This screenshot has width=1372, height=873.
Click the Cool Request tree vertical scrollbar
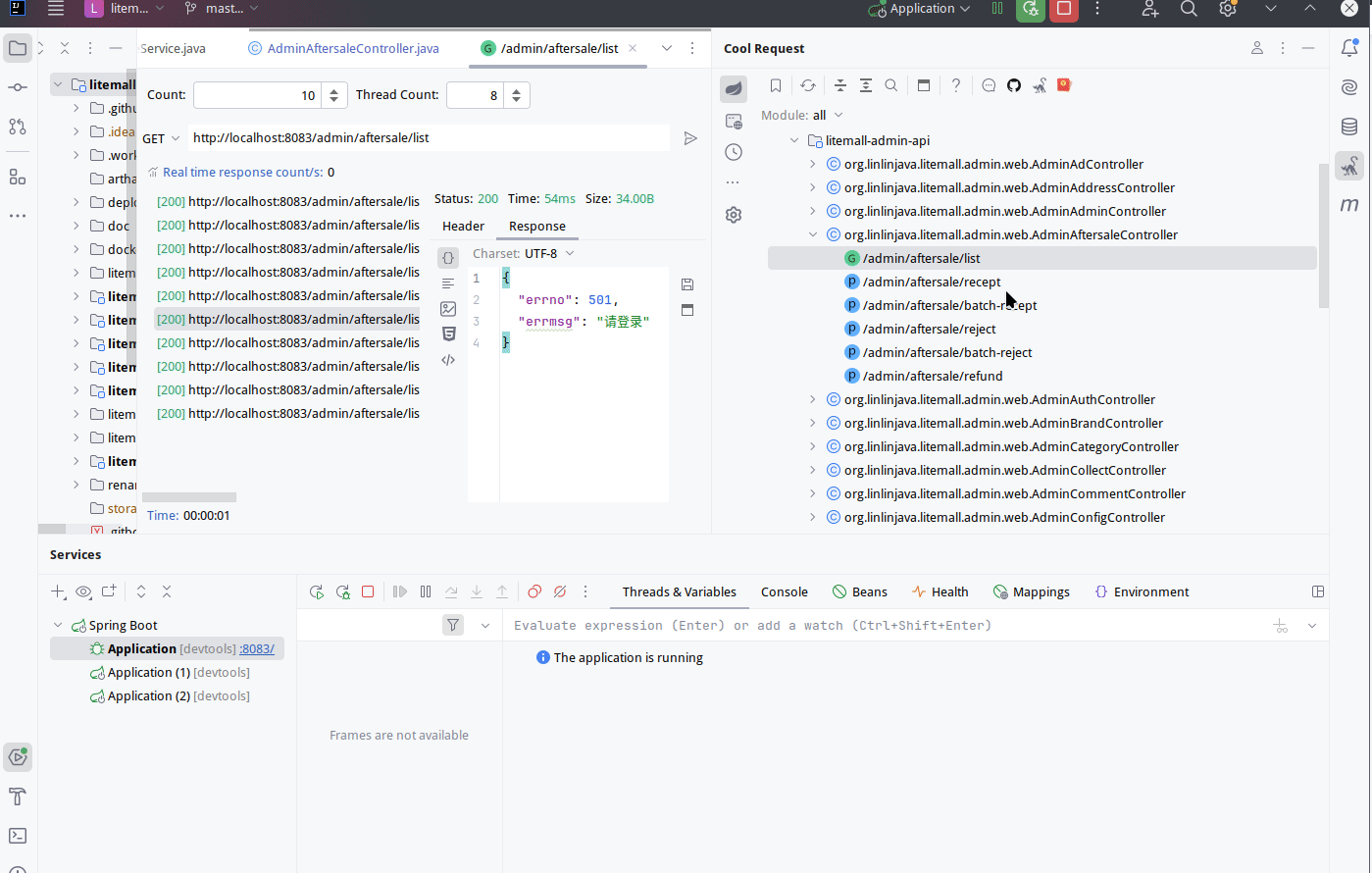pos(1325,235)
